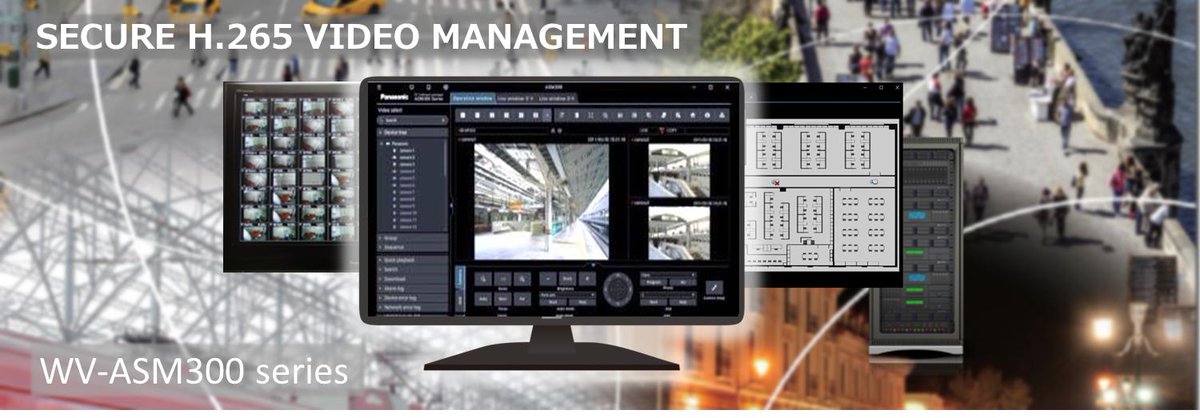
Task: Select the large main camera video pane
Action: click(541, 201)
